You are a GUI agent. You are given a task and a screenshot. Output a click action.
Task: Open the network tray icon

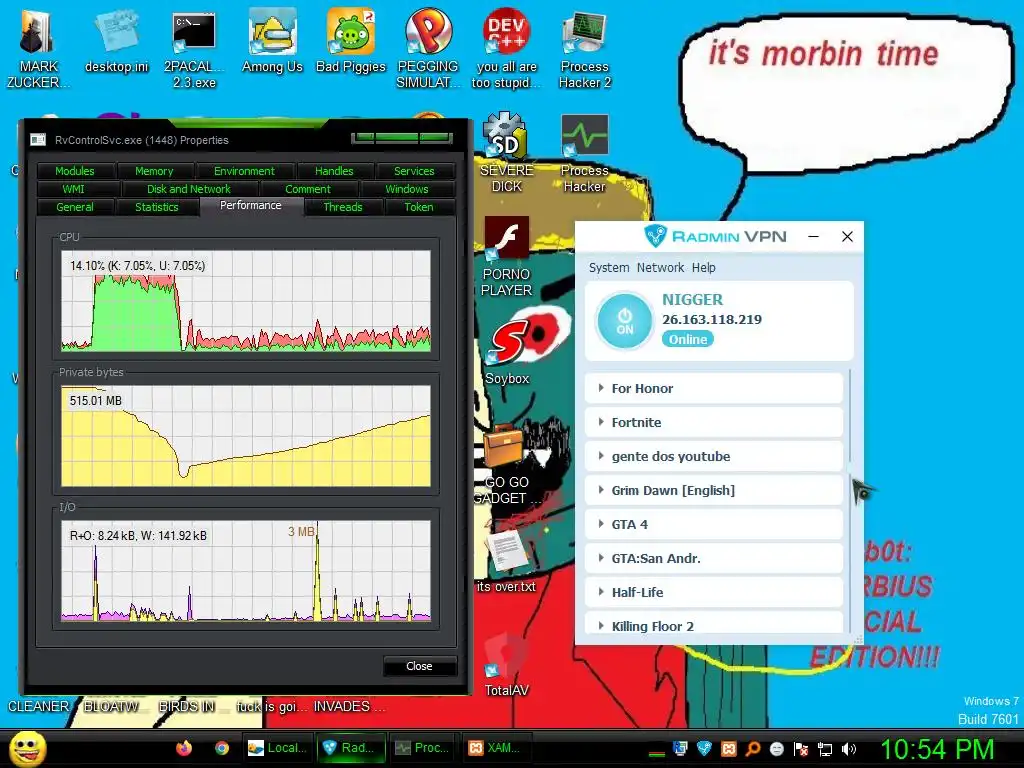tap(825, 749)
